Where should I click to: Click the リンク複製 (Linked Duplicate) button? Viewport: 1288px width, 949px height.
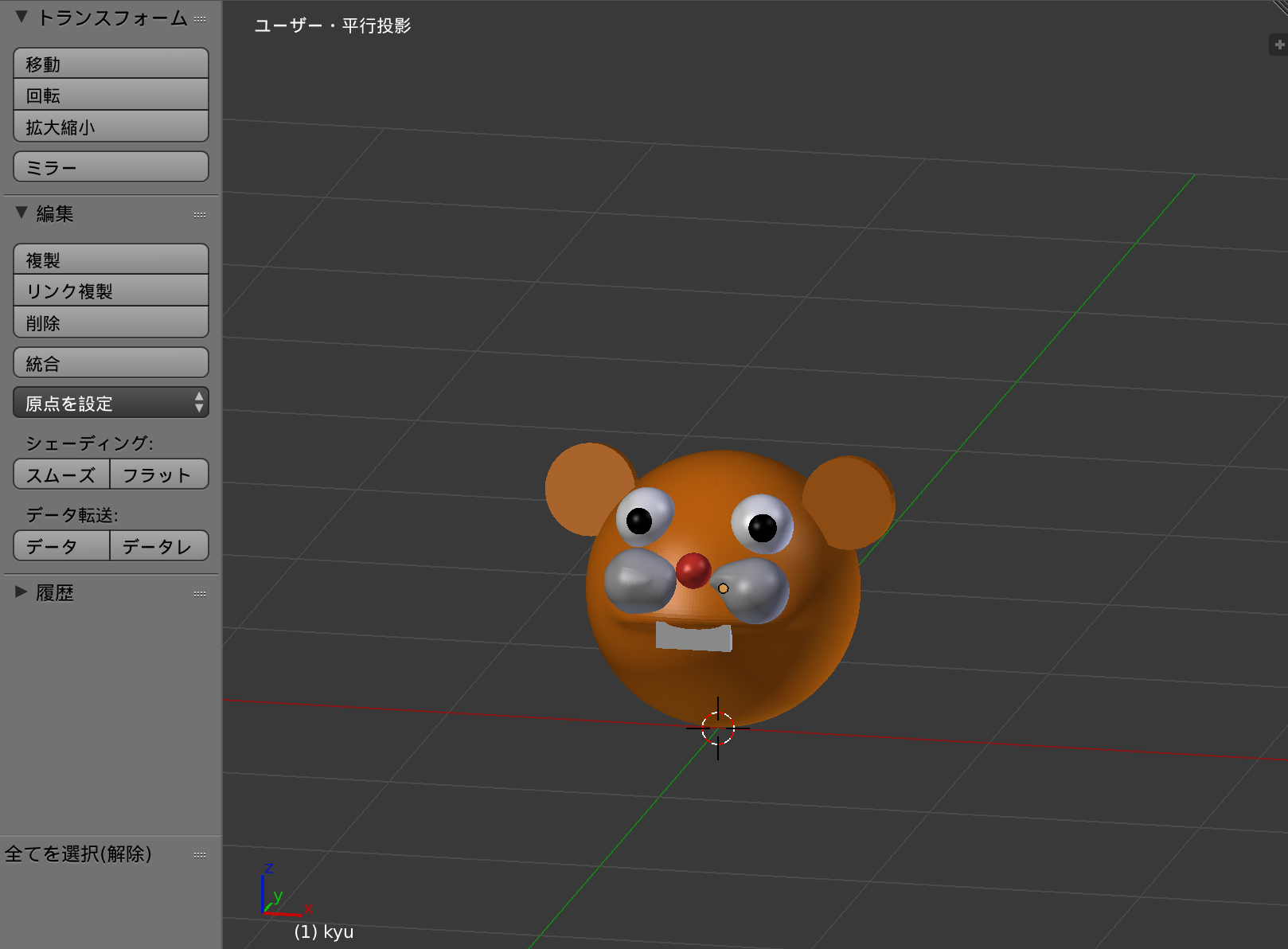tap(111, 291)
